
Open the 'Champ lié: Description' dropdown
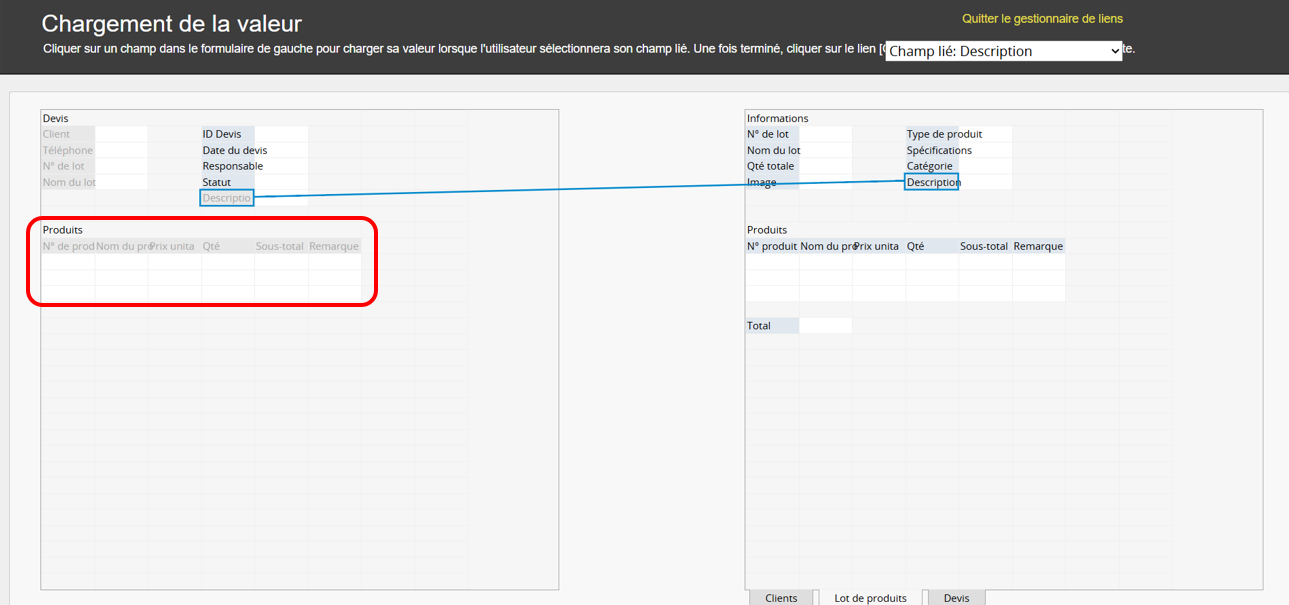click(x=1004, y=51)
